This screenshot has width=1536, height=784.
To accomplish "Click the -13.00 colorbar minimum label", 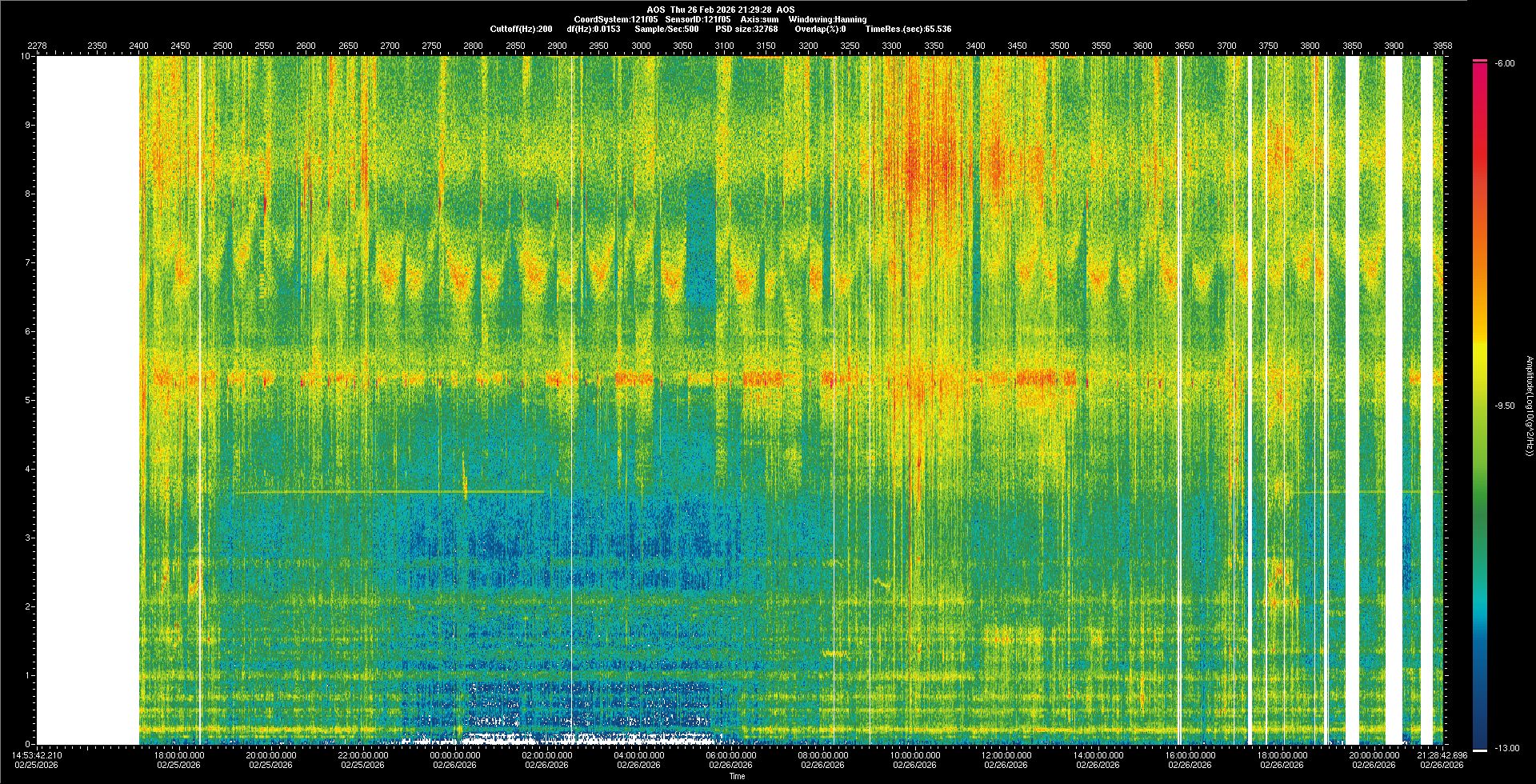I will (1504, 748).
